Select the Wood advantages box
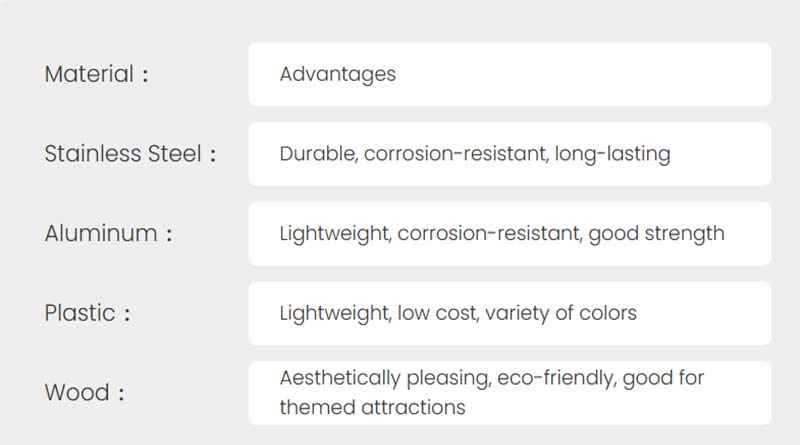Viewport: 800px width, 445px height. 509,392
